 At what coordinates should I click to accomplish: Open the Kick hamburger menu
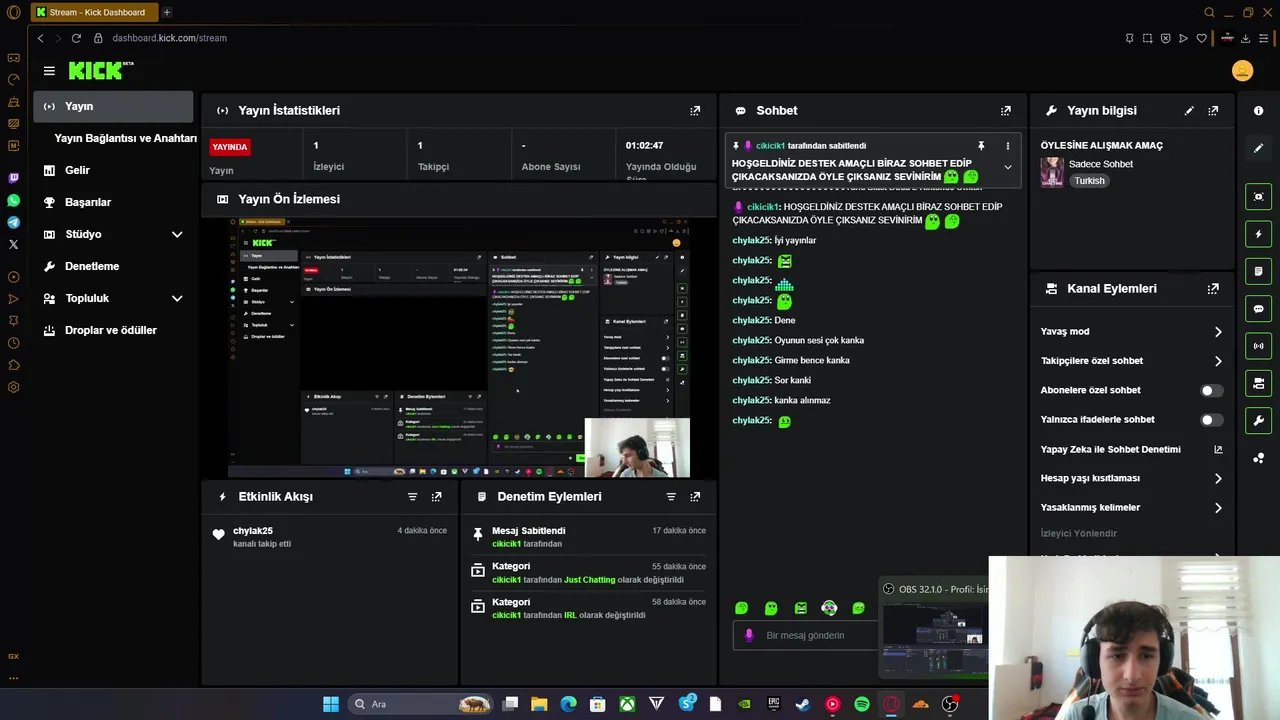click(x=49, y=71)
